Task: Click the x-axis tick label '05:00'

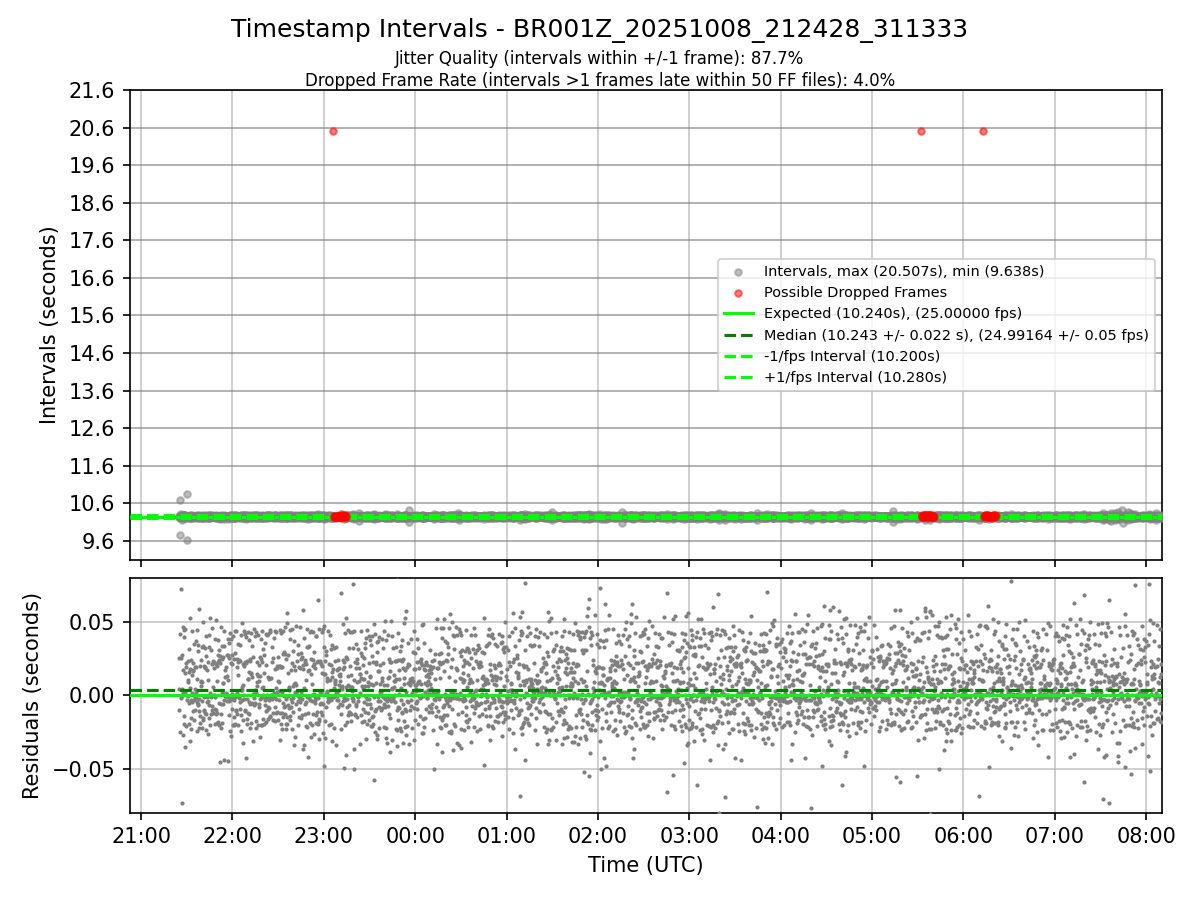Action: (x=872, y=836)
